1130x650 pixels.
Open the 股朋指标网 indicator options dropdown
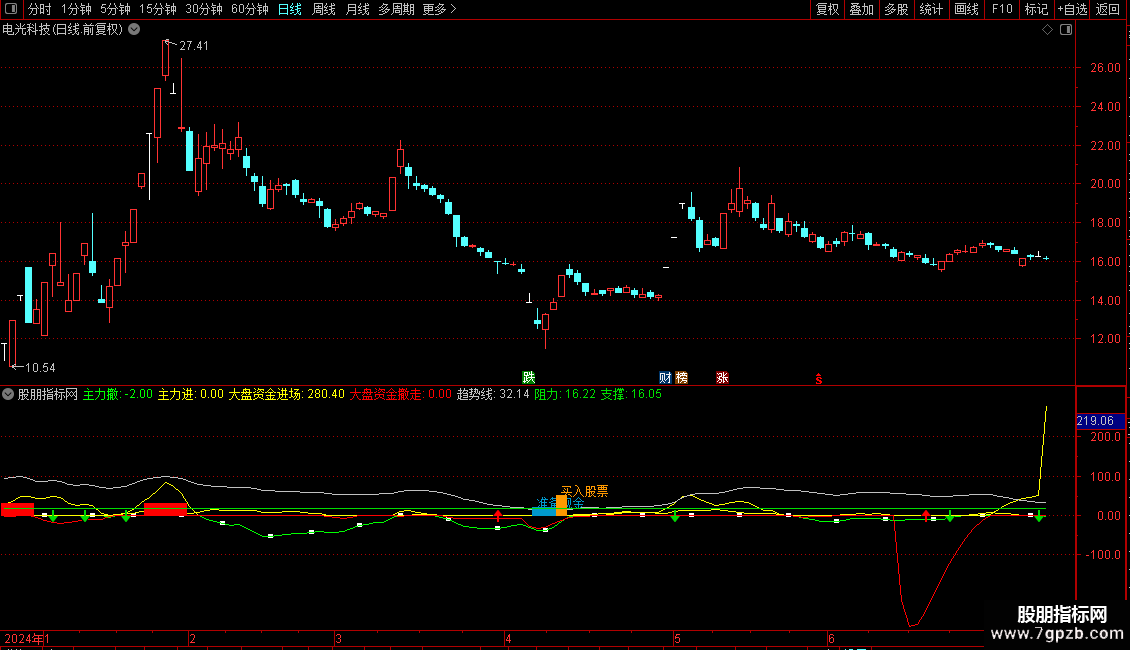(x=8, y=394)
